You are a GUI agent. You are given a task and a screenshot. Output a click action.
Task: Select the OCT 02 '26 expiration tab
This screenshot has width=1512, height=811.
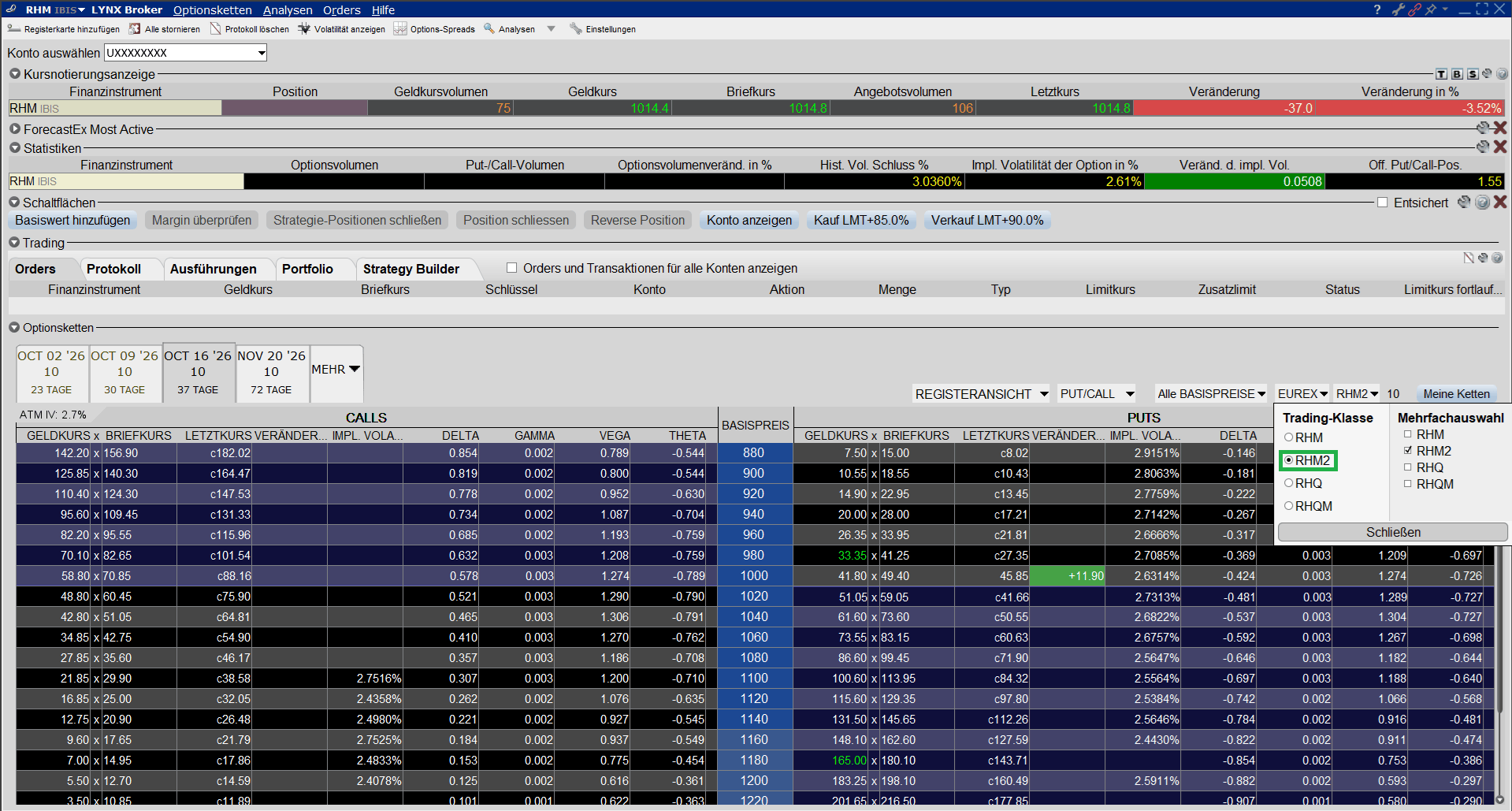point(51,372)
